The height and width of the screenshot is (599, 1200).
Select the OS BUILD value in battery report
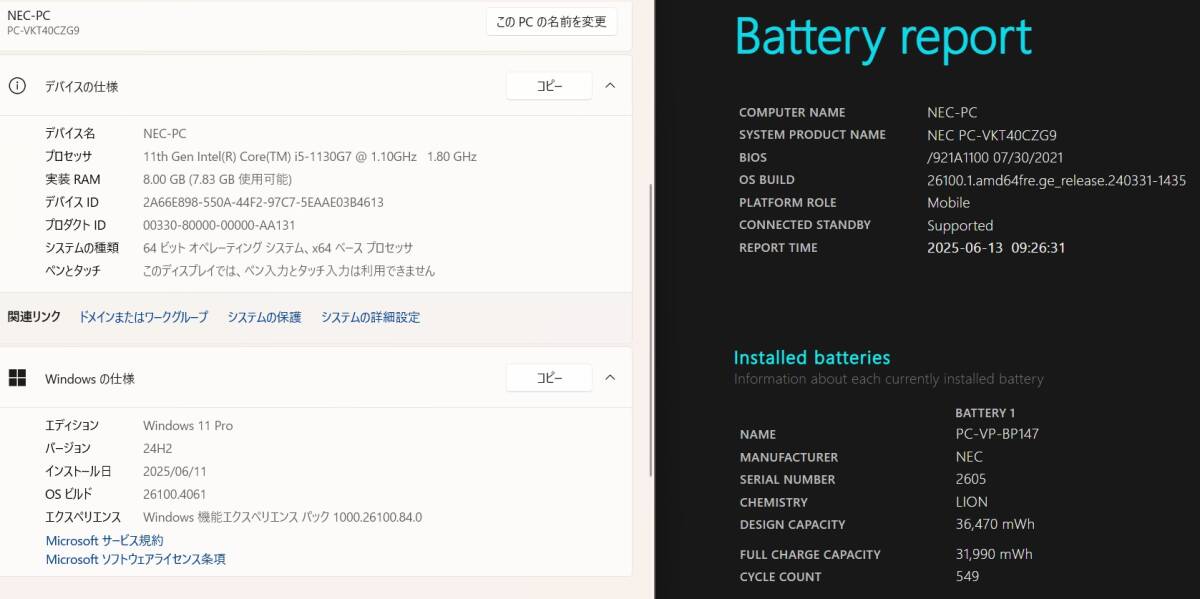(1056, 180)
